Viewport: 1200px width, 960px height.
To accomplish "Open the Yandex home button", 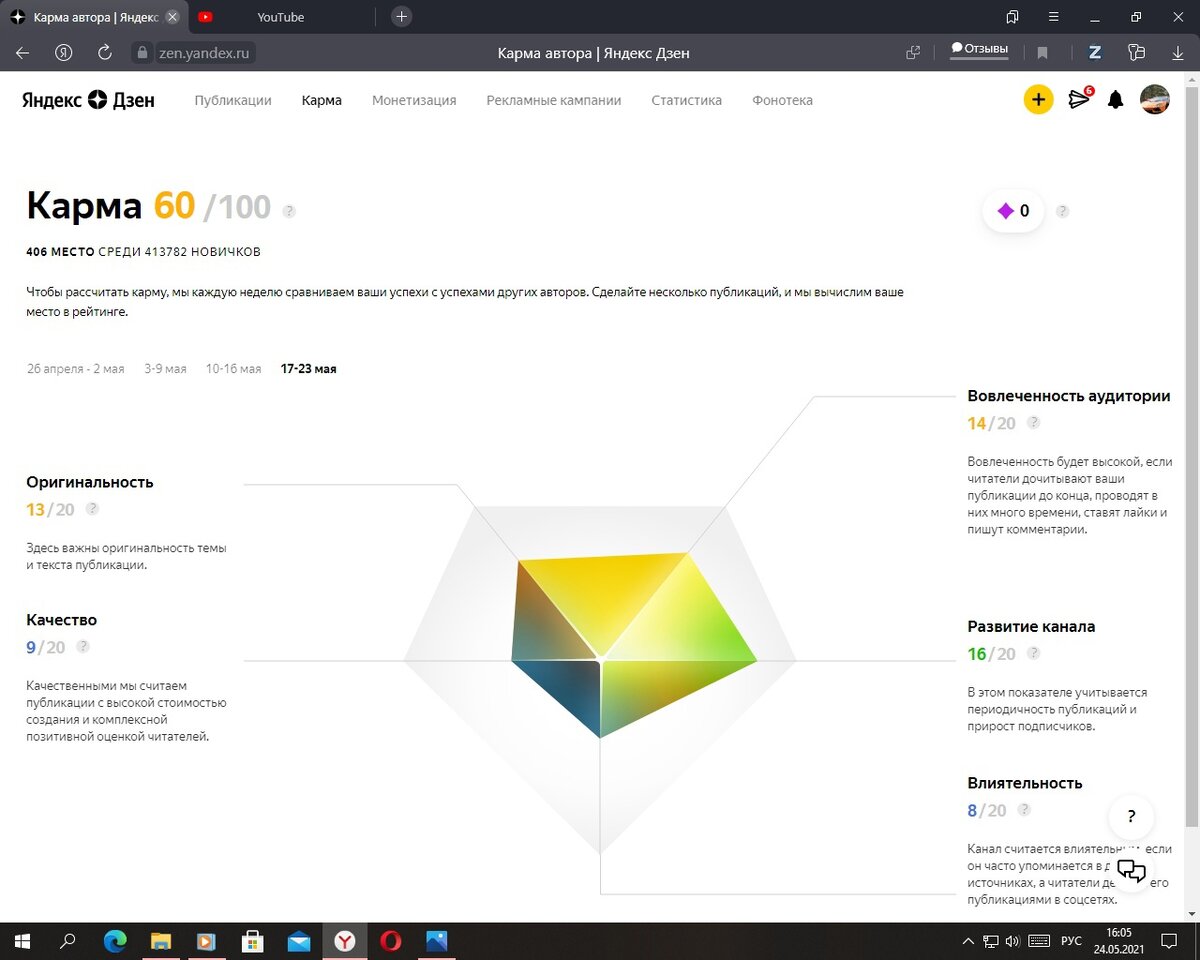I will coord(64,53).
